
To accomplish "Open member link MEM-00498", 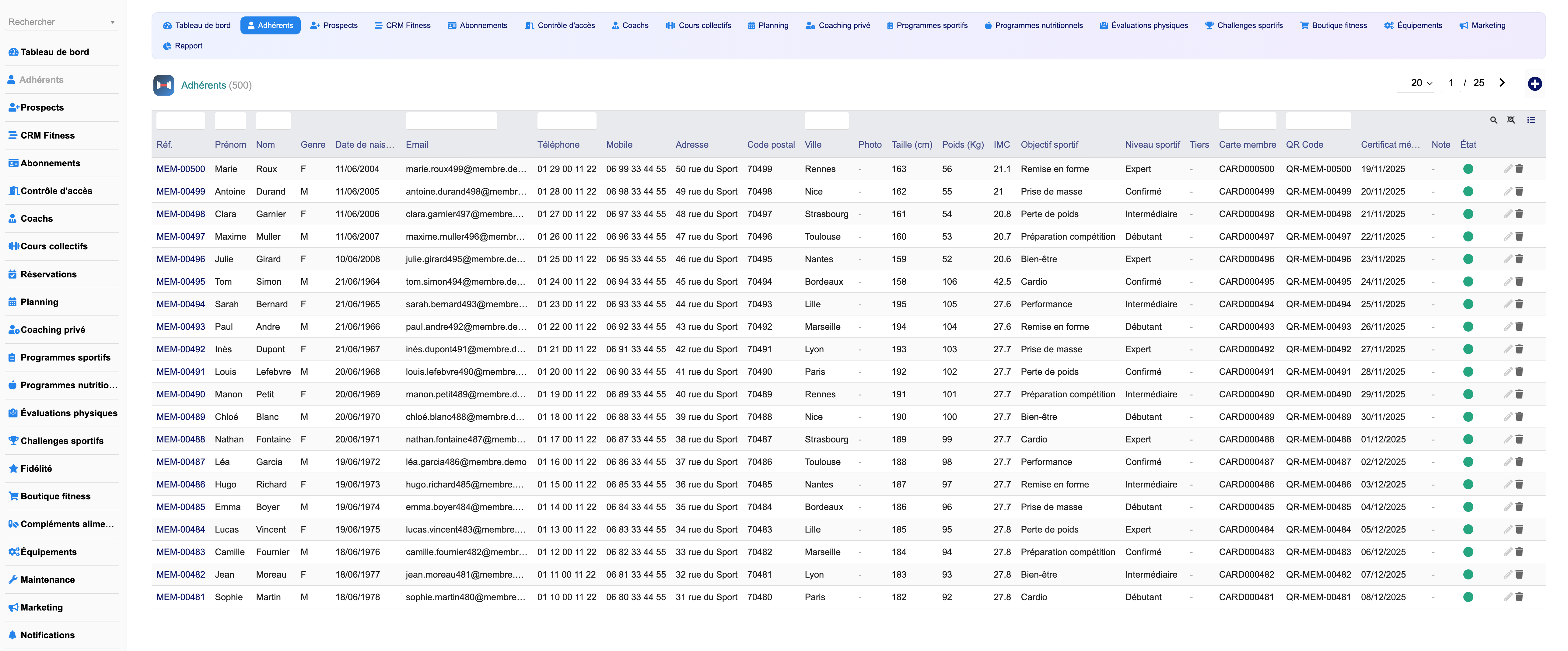I will (181, 214).
